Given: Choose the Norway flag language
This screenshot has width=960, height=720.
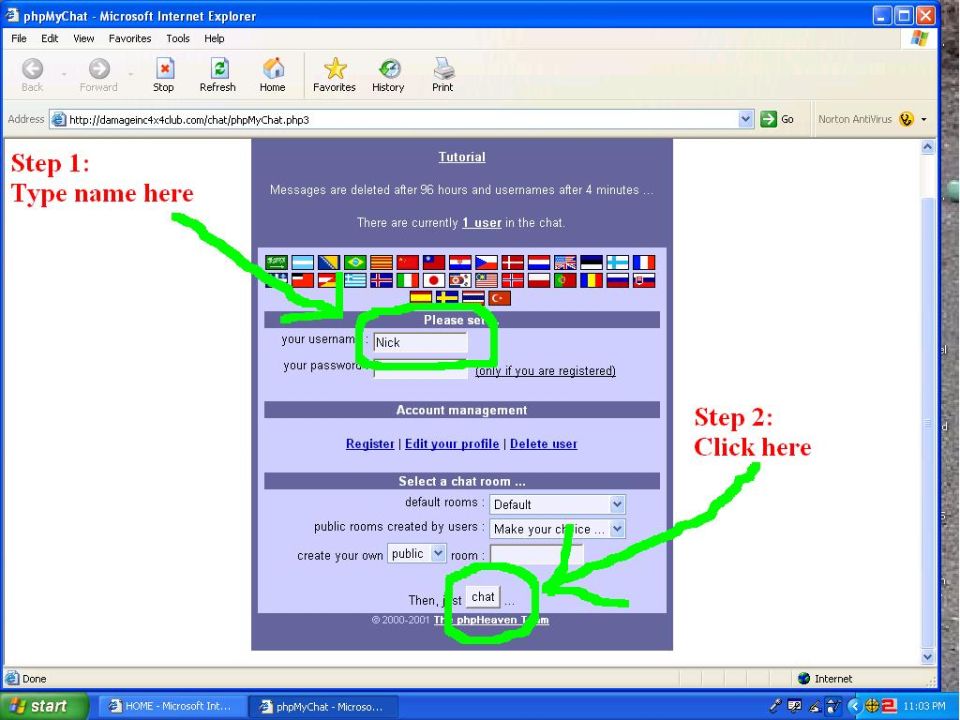Looking at the screenshot, I should pyautogui.click(x=513, y=280).
